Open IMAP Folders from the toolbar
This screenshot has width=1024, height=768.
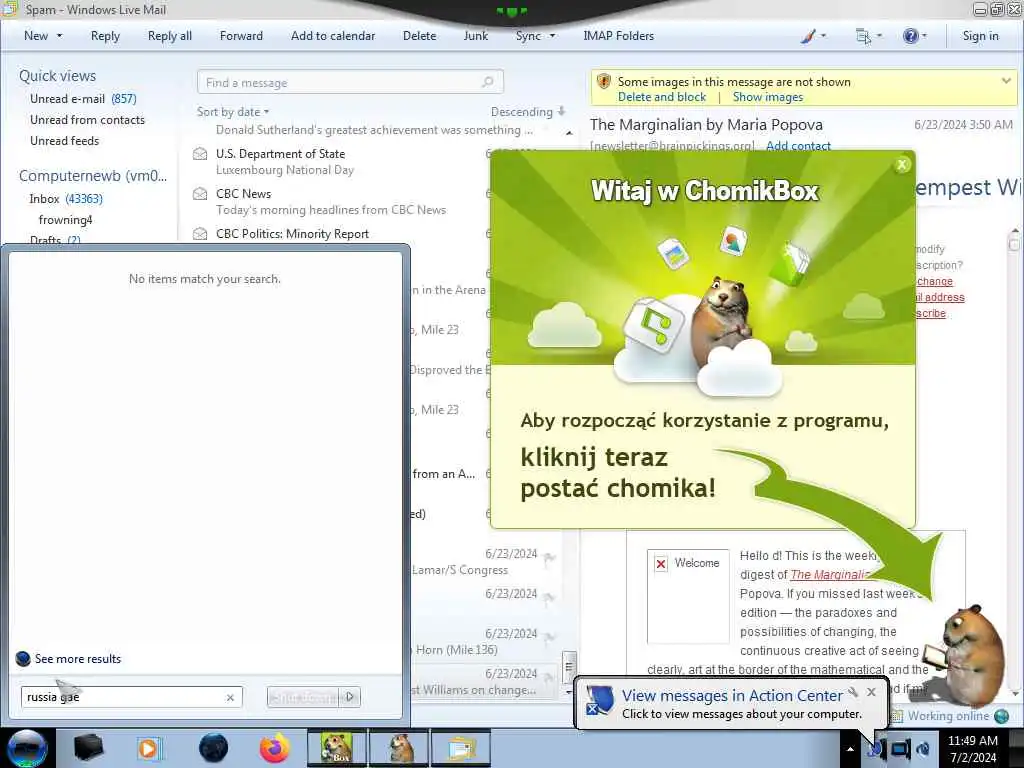point(618,36)
